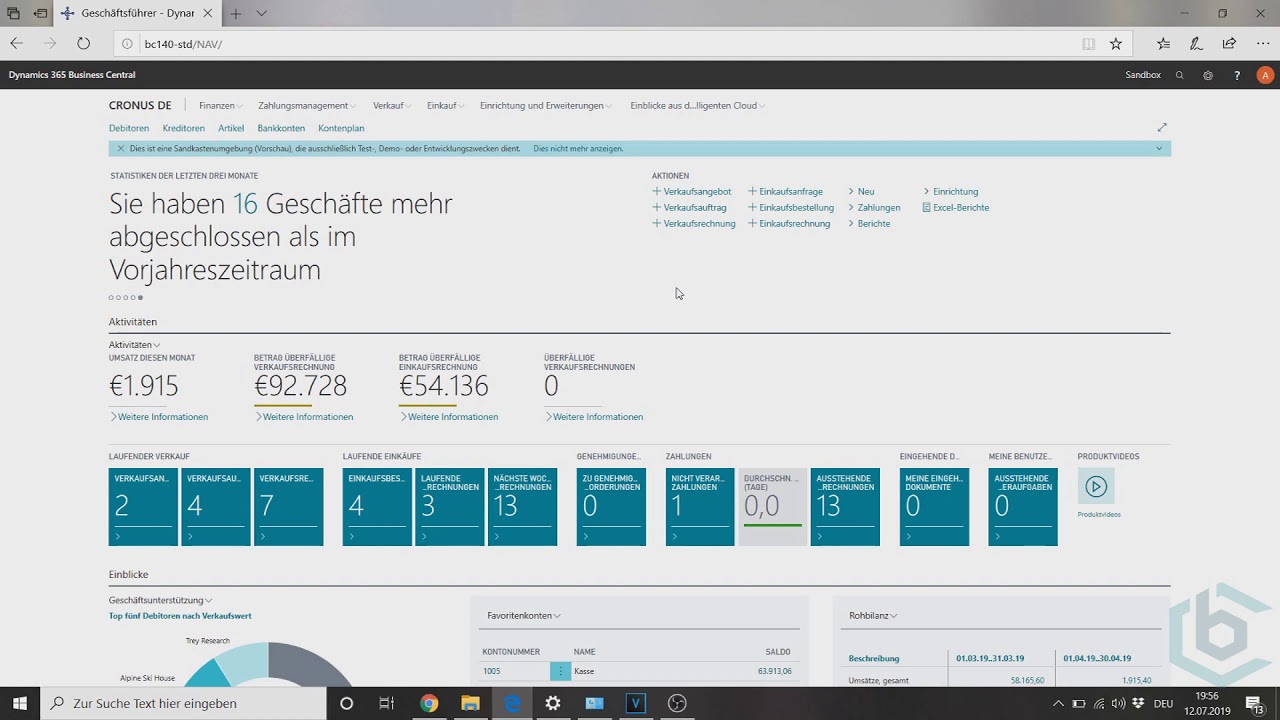Open the Rohbilanz dropdown
Viewport: 1280px width, 720px height.
tap(873, 616)
